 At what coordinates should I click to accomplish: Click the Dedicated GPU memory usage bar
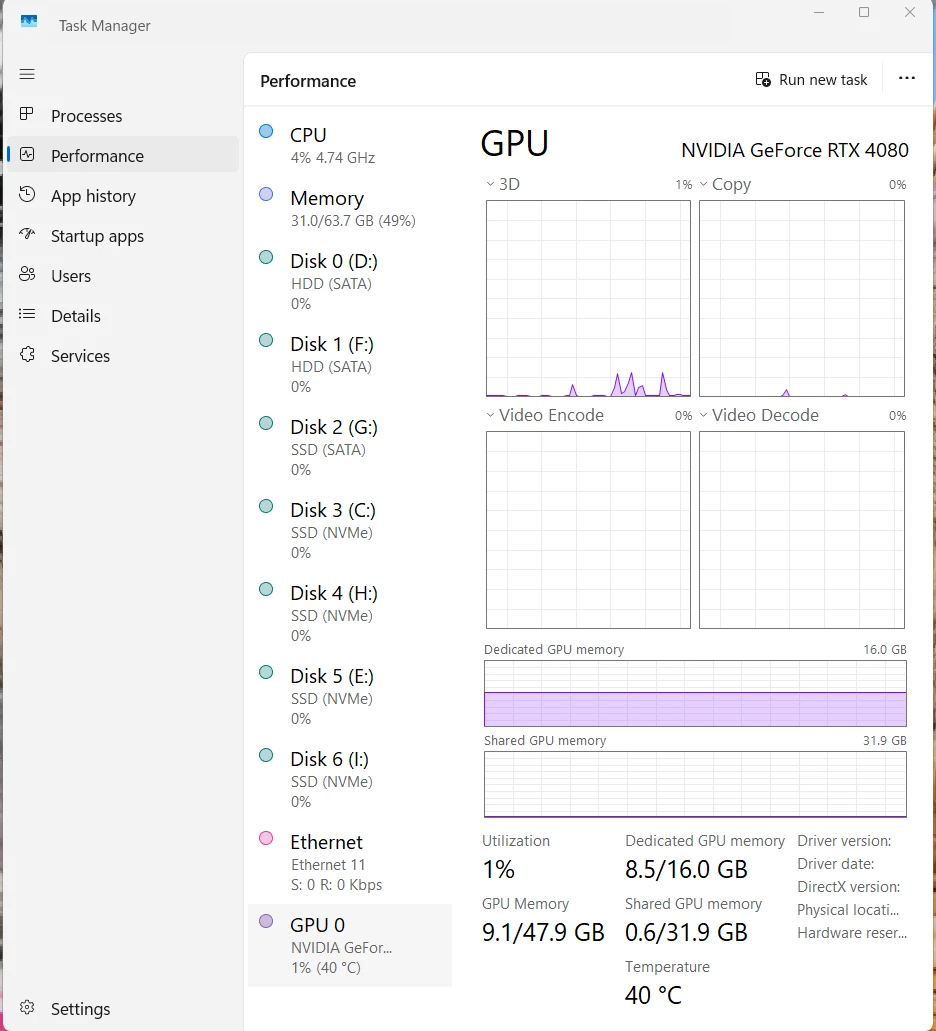(x=695, y=693)
